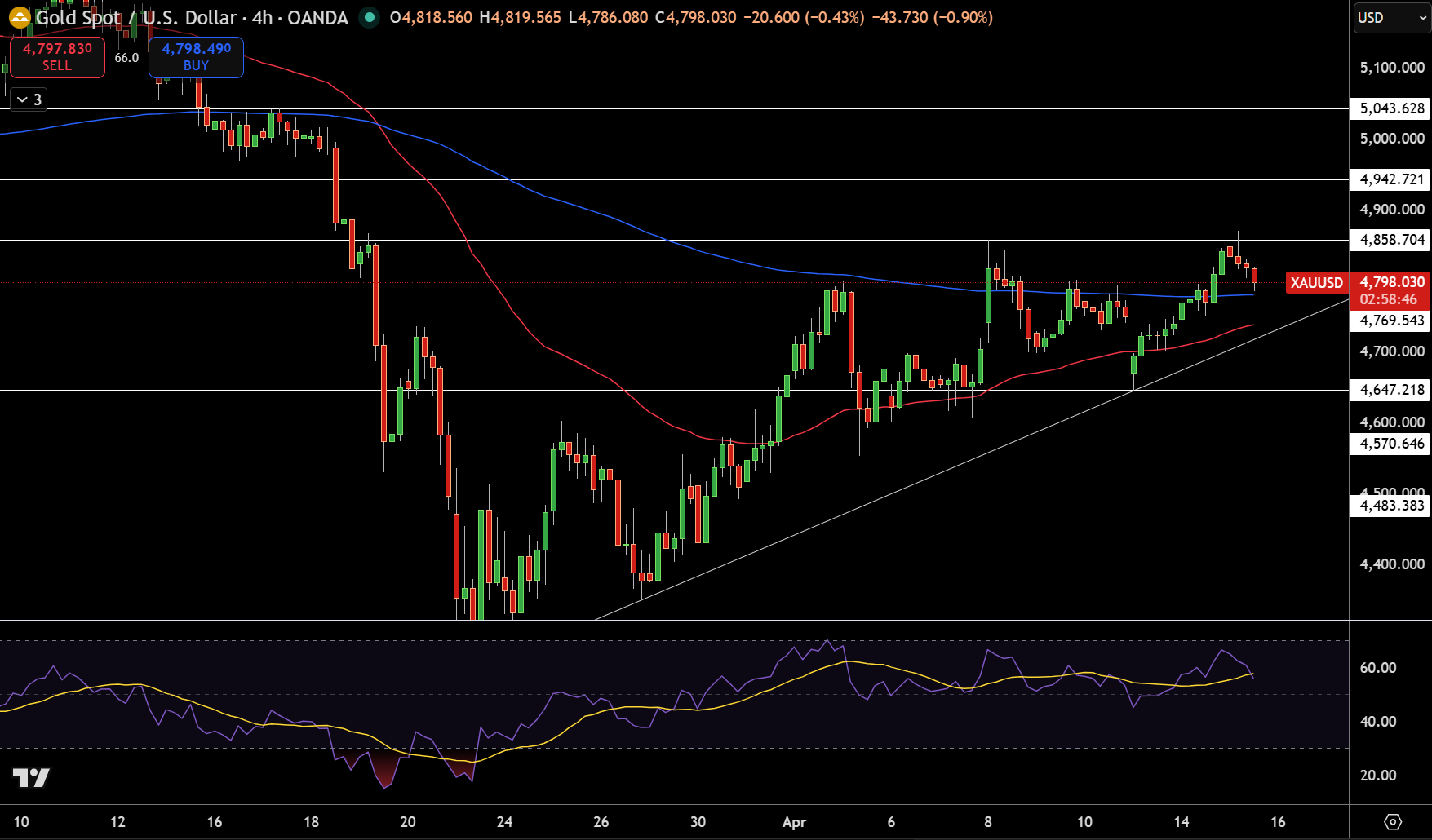Select the 4,942.721 horizontal line price label
Image resolution: width=1432 pixels, height=840 pixels.
pos(1392,179)
